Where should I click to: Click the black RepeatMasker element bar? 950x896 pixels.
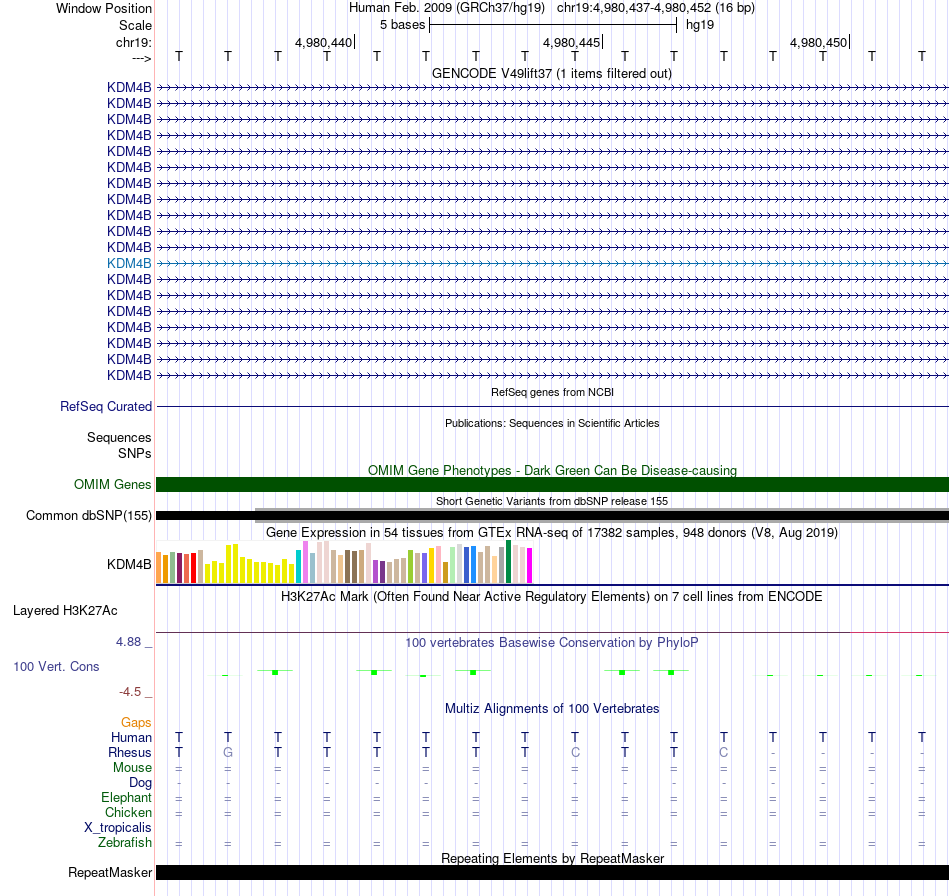tap(552, 872)
